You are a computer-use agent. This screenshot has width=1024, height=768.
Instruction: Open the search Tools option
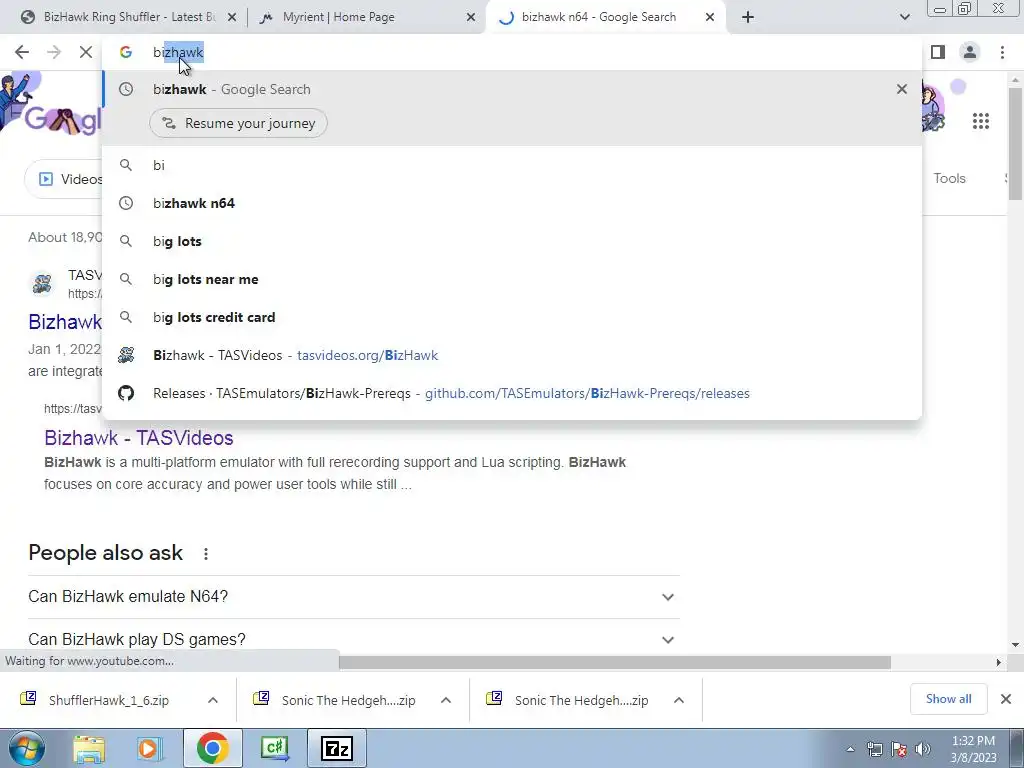click(949, 178)
